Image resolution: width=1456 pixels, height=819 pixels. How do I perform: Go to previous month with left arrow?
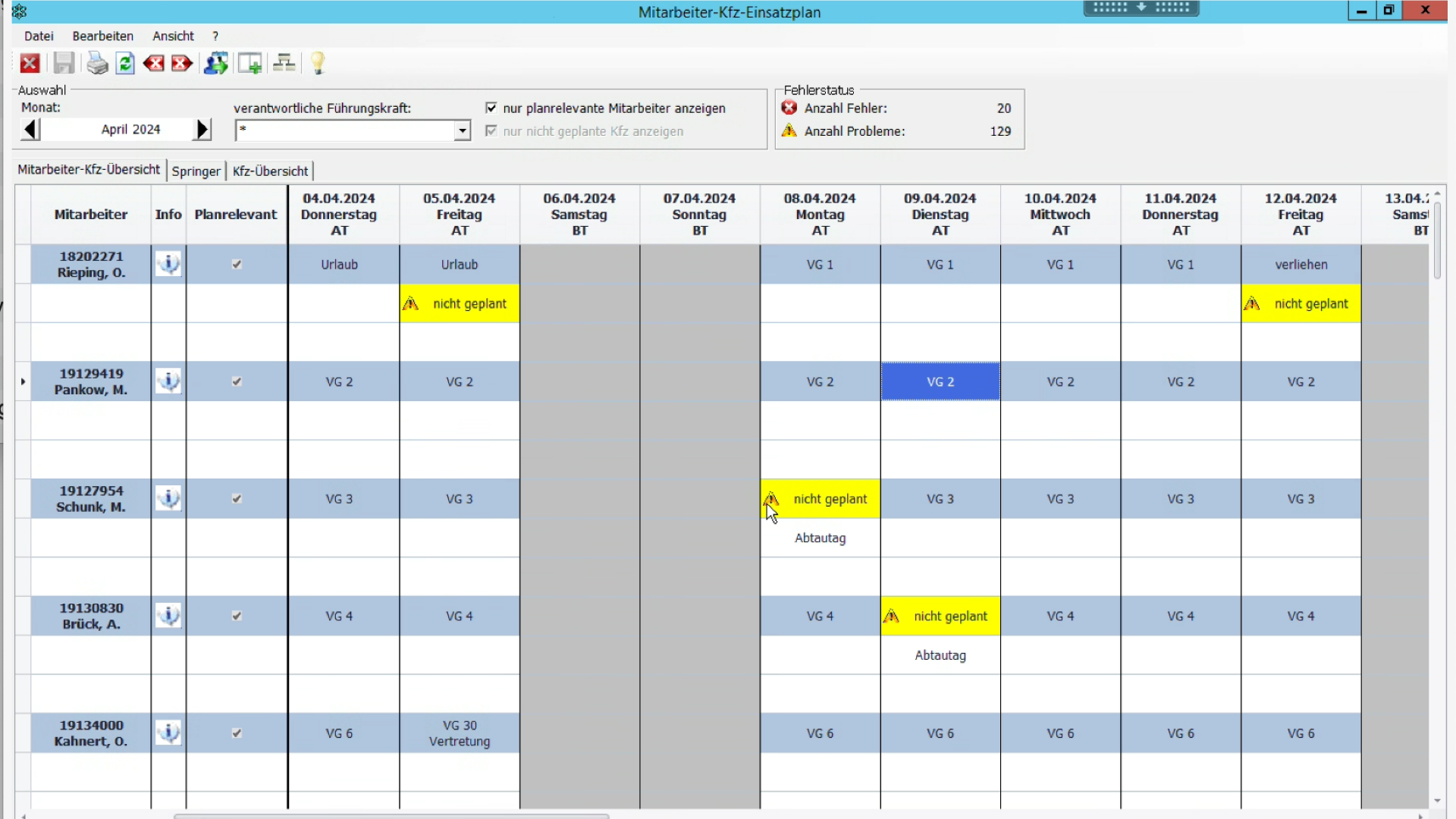30,129
